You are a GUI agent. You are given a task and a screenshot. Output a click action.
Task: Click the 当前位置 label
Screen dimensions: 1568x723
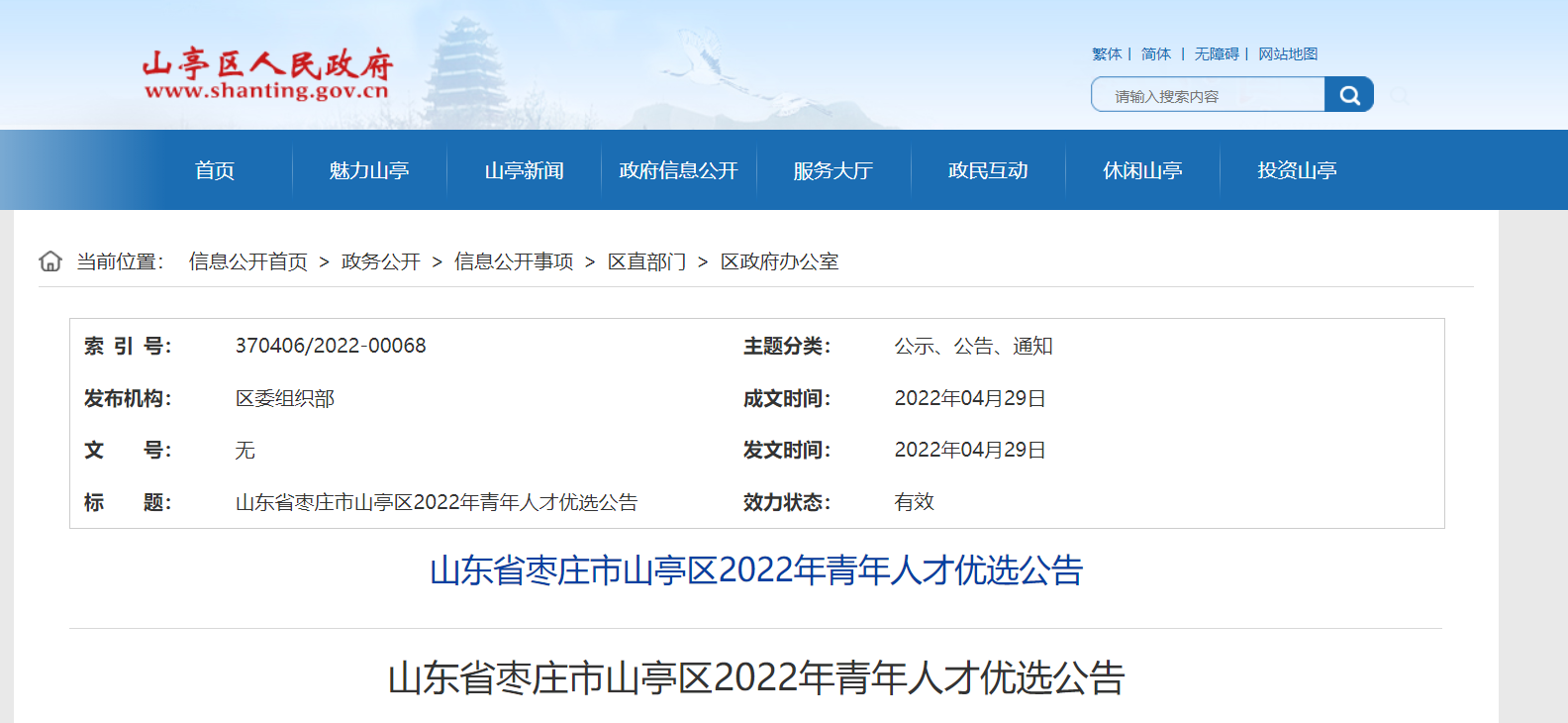click(x=120, y=261)
